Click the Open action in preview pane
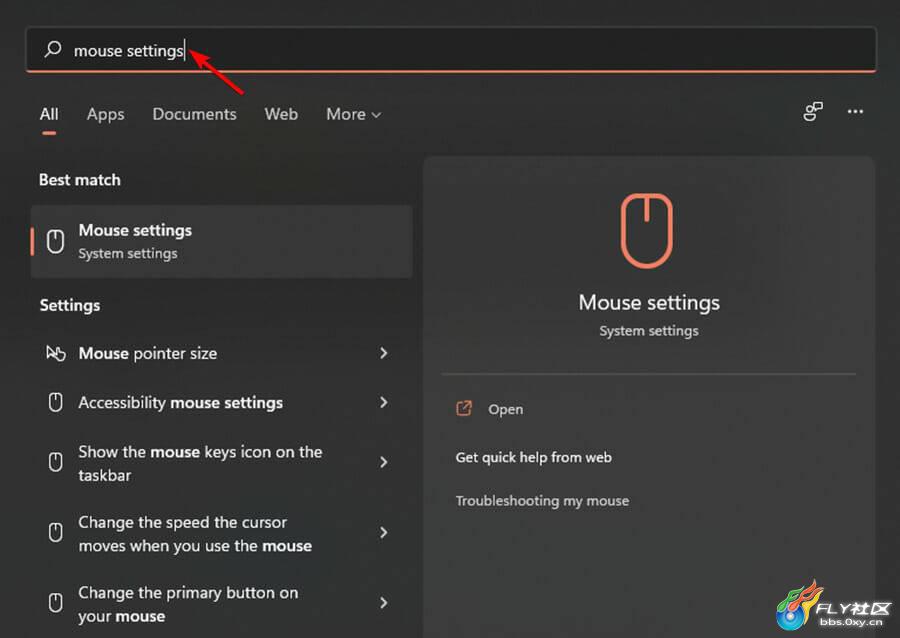900x638 pixels. point(505,409)
